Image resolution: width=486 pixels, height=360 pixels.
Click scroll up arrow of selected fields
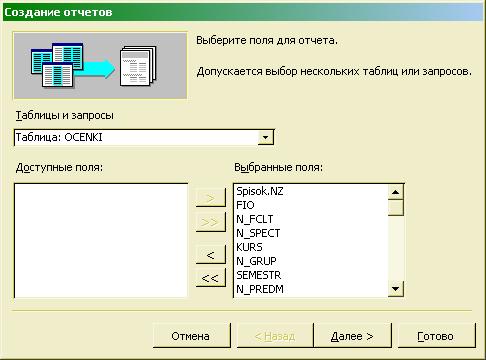(396, 192)
